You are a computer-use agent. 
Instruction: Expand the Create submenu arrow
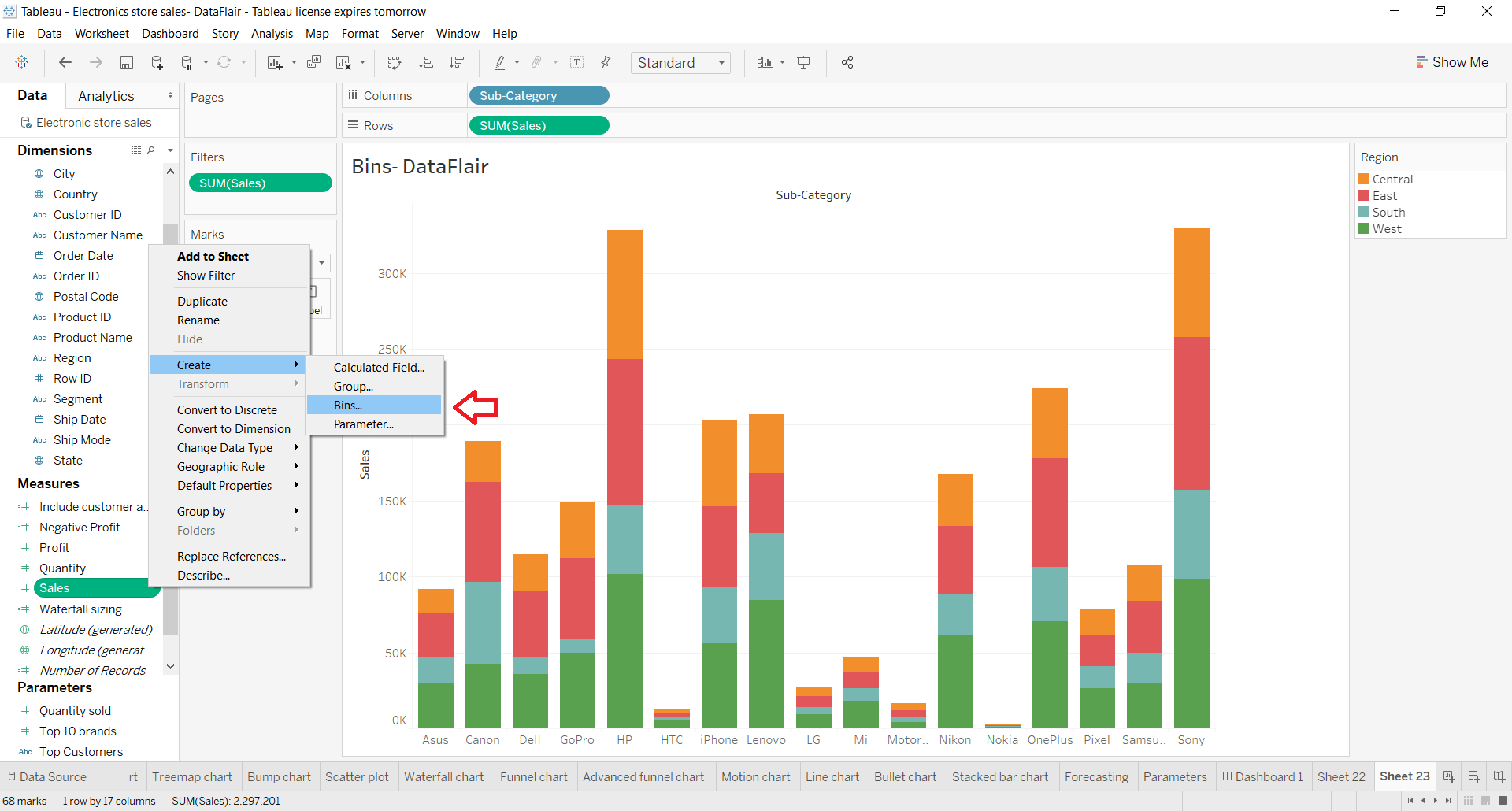point(297,365)
